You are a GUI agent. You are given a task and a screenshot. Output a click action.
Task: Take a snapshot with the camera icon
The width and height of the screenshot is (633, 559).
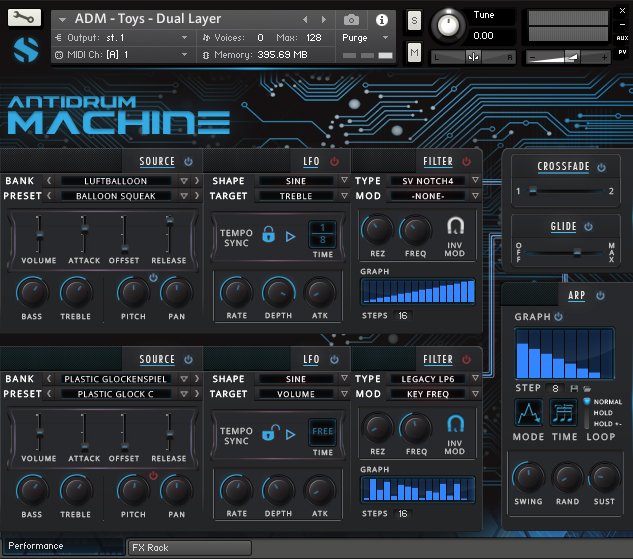pyautogui.click(x=351, y=19)
